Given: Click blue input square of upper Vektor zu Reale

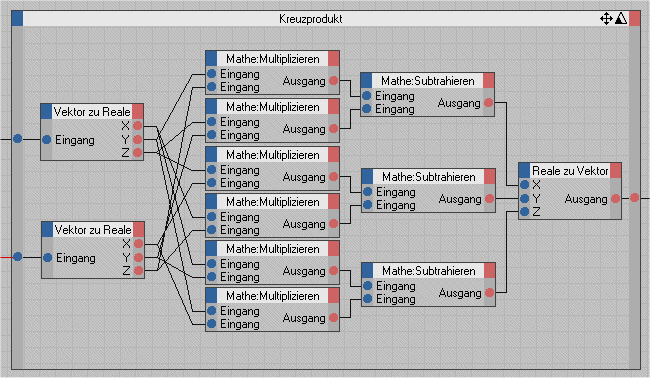Looking at the screenshot, I should tap(46, 111).
